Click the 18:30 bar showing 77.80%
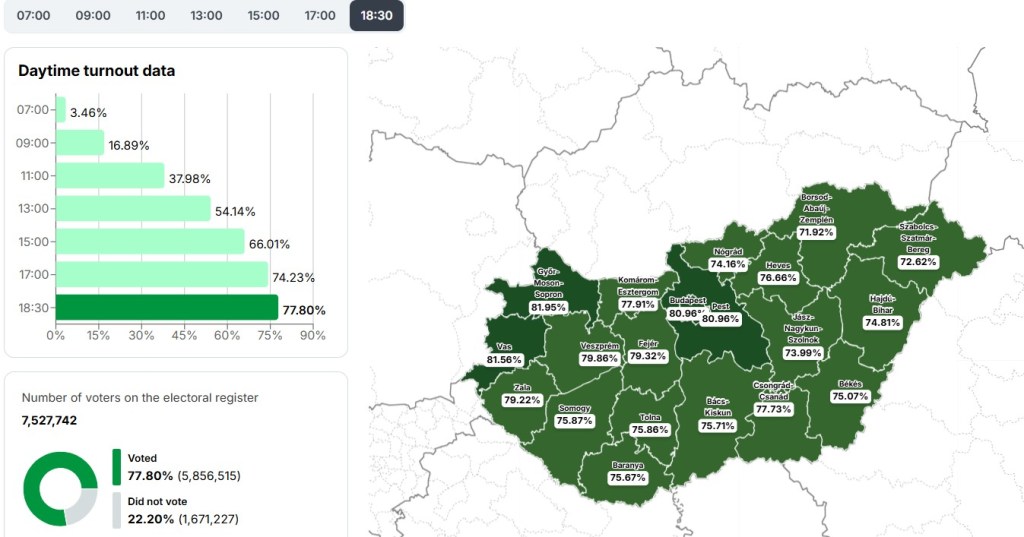 point(166,307)
